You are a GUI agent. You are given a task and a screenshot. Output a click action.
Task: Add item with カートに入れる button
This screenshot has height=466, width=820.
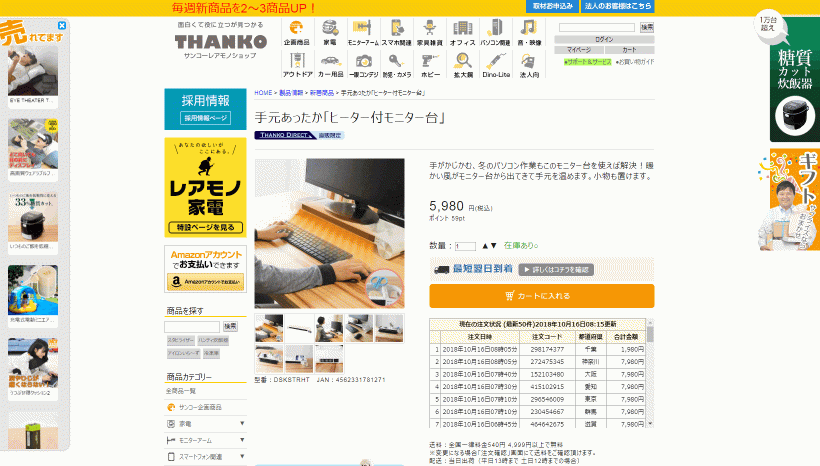click(x=541, y=296)
